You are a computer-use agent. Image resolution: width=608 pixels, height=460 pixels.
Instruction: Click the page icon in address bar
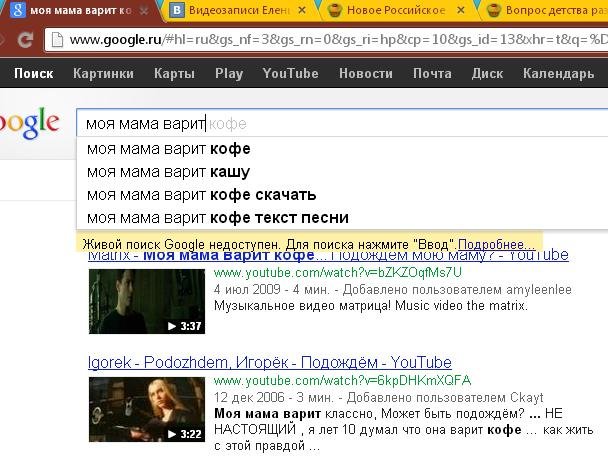[x=57, y=40]
